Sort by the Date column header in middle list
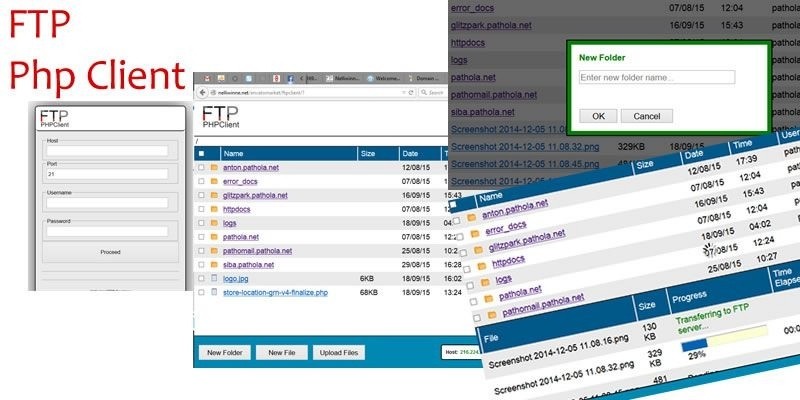Screen dimensions: 800x400 point(410,154)
